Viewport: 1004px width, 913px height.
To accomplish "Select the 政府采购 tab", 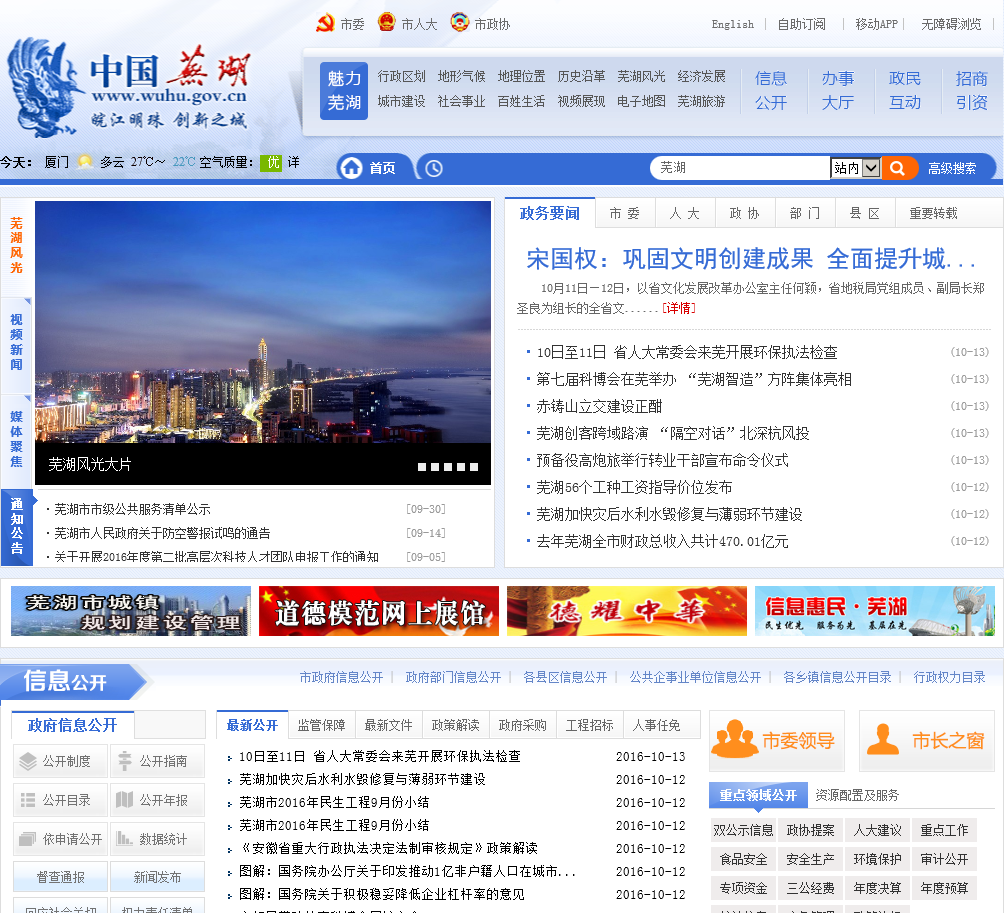I will [x=522, y=725].
